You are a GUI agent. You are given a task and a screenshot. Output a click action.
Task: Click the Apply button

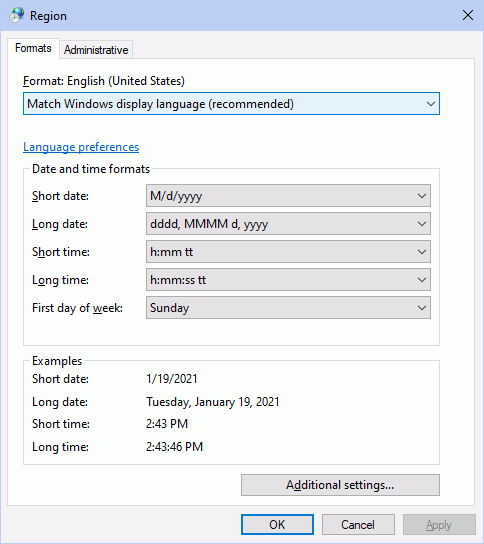pos(439,525)
